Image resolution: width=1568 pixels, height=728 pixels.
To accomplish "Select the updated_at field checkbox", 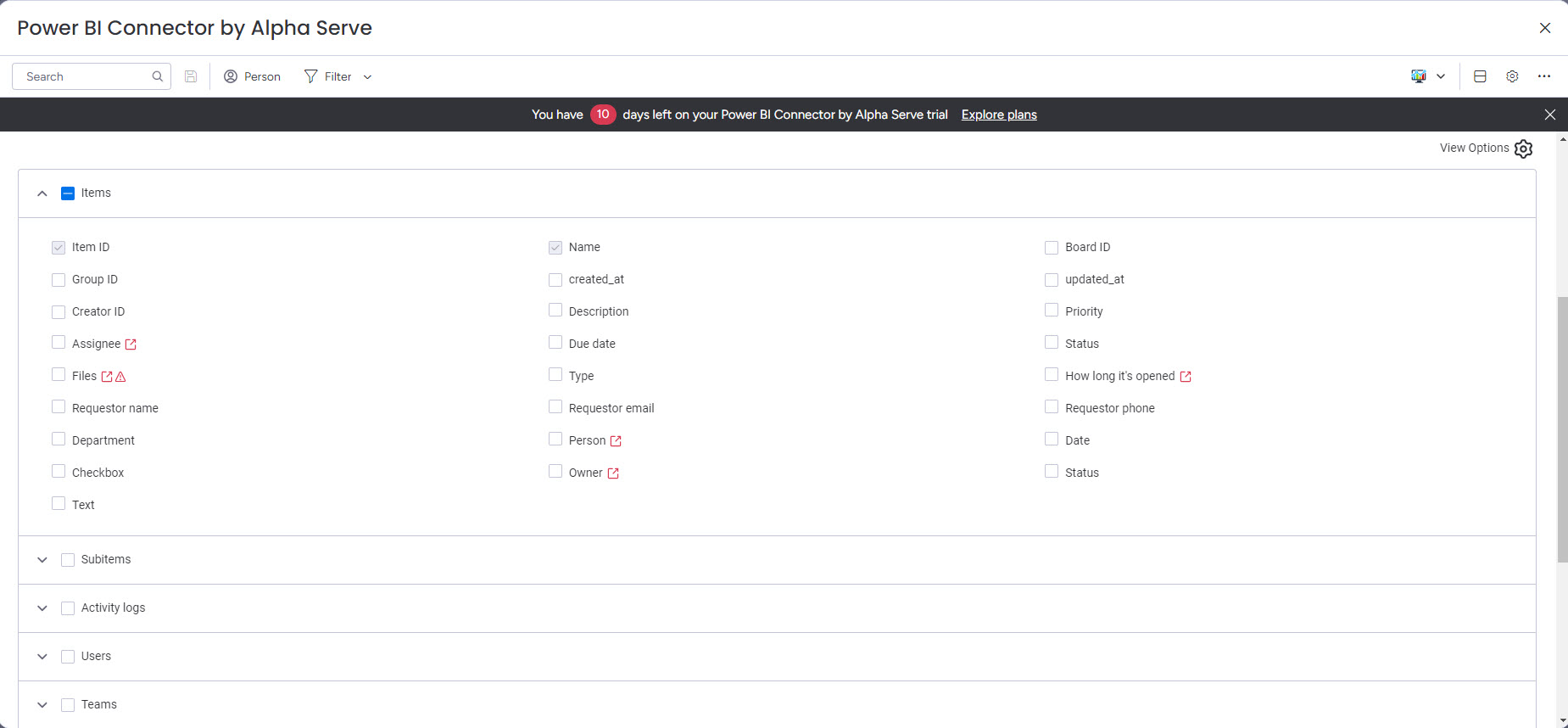I will click(1052, 280).
